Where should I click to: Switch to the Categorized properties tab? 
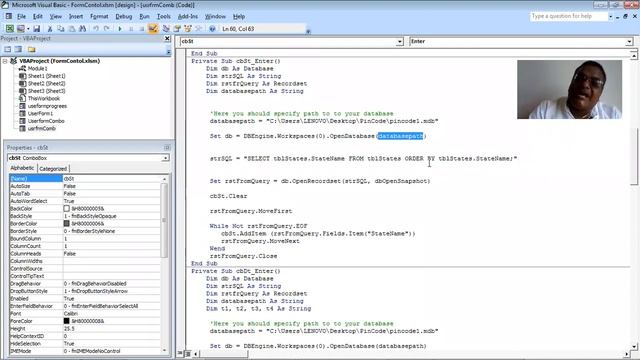[53, 169]
